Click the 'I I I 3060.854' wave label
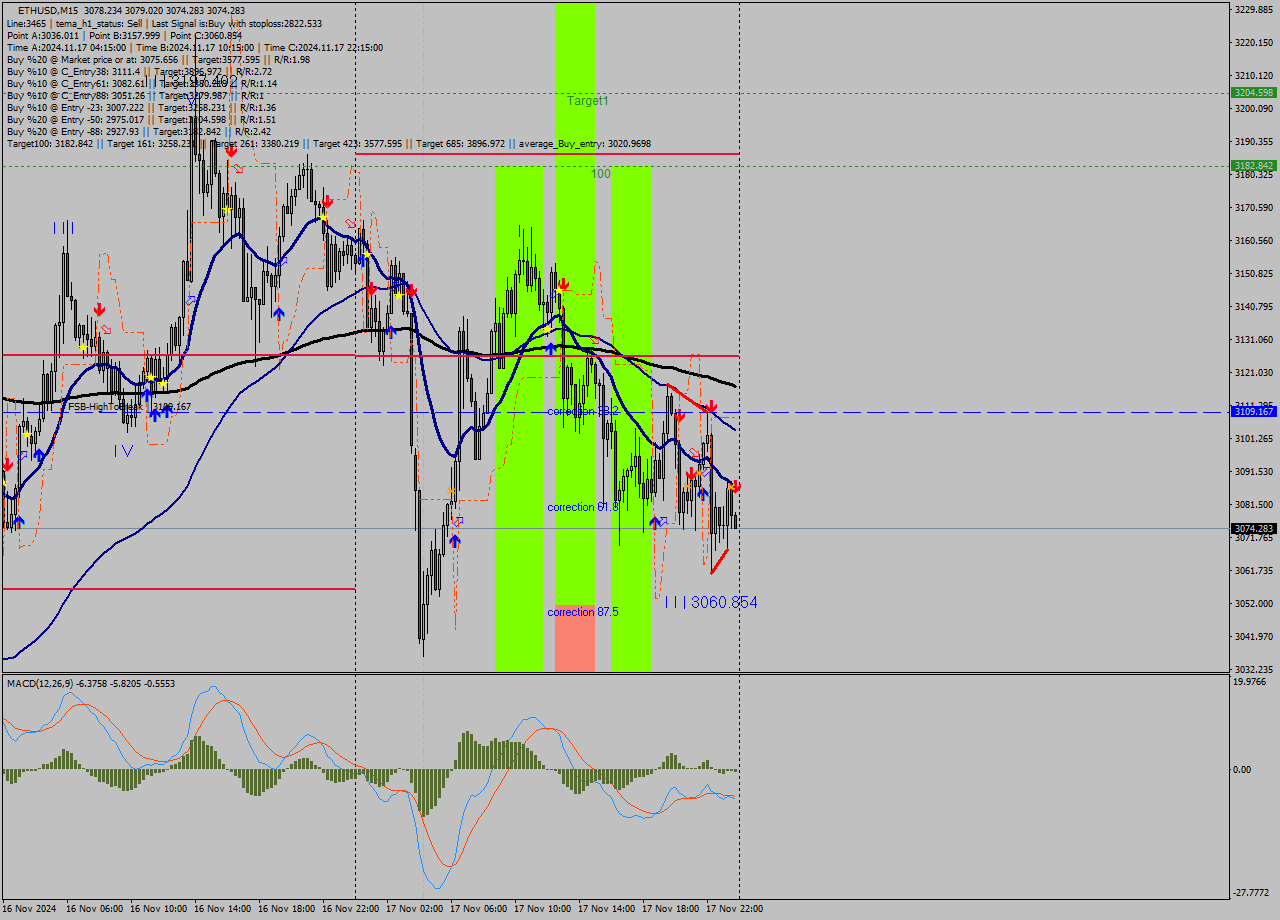 tap(711, 602)
